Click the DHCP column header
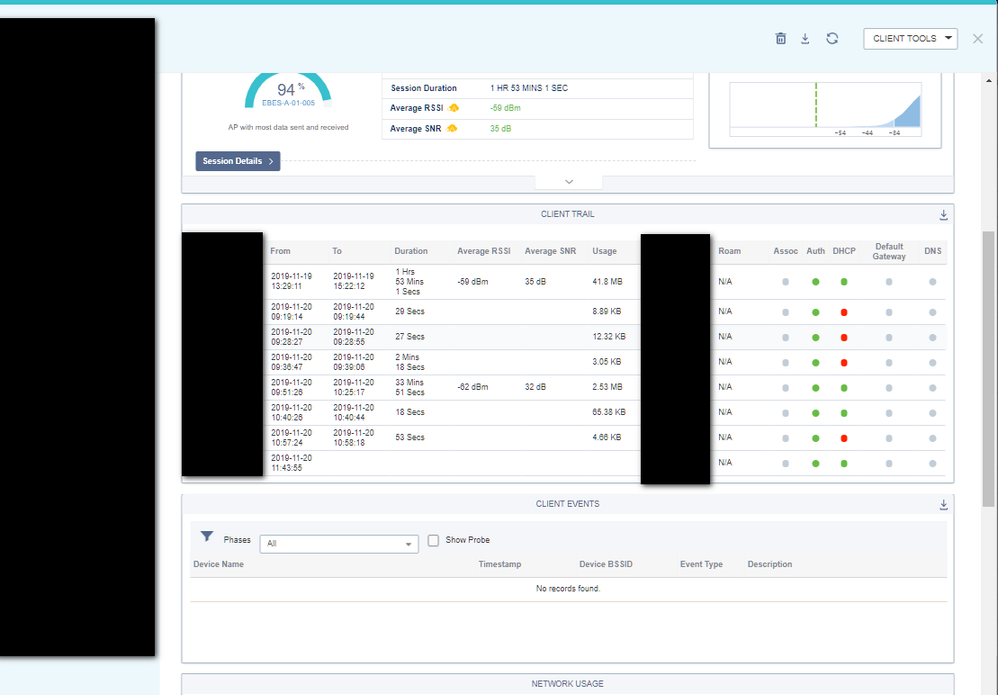The height and width of the screenshot is (695, 998). point(844,251)
